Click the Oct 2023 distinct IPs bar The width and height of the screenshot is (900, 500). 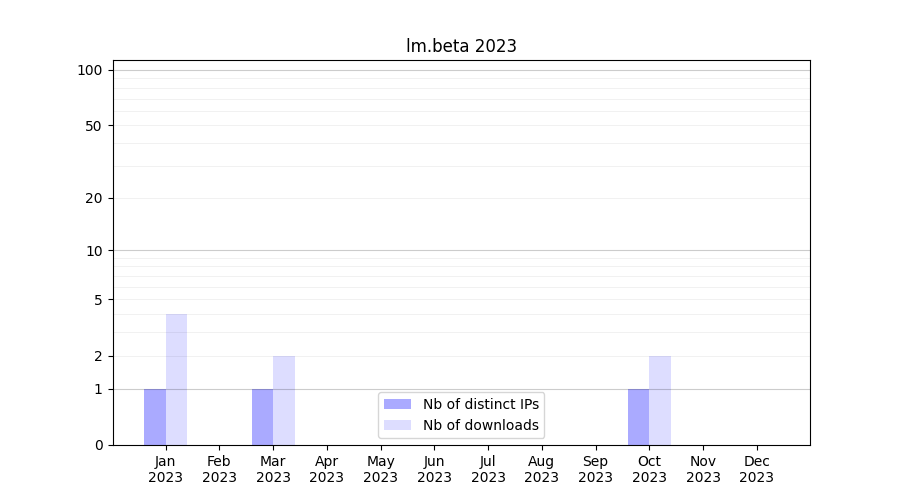click(x=638, y=417)
